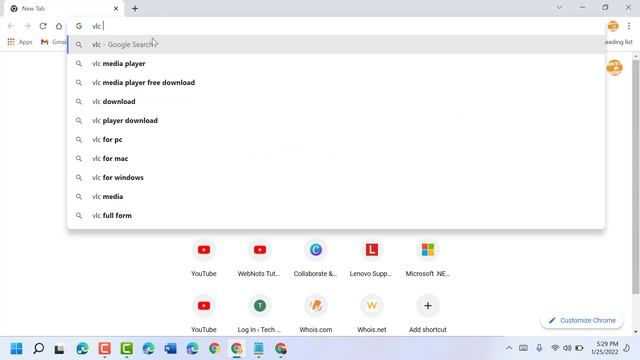
Task: Click into the address bar with vlc
Action: 337,26
